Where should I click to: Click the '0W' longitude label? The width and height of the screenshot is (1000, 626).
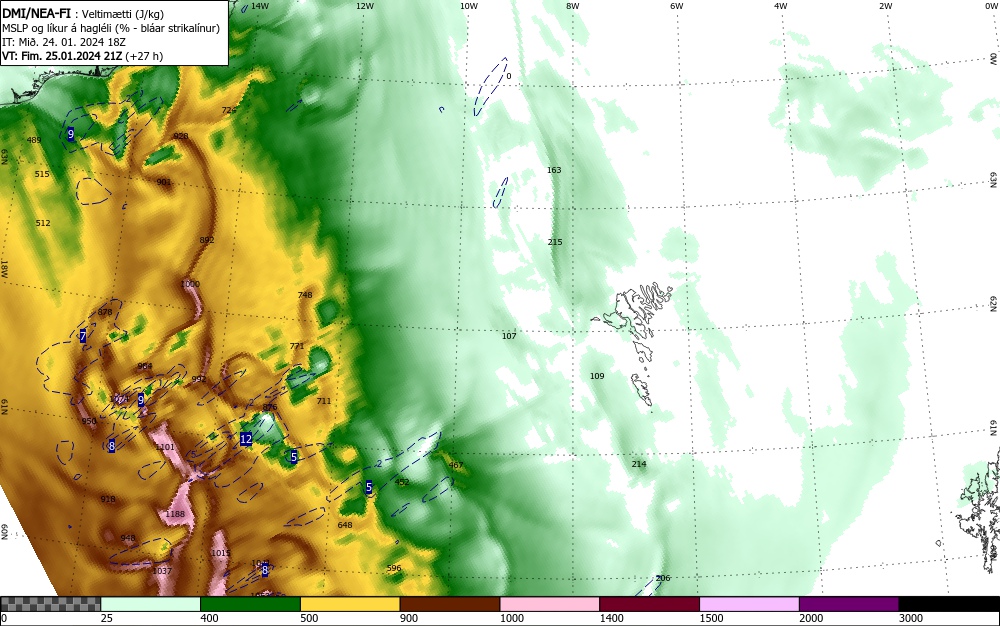click(x=991, y=6)
